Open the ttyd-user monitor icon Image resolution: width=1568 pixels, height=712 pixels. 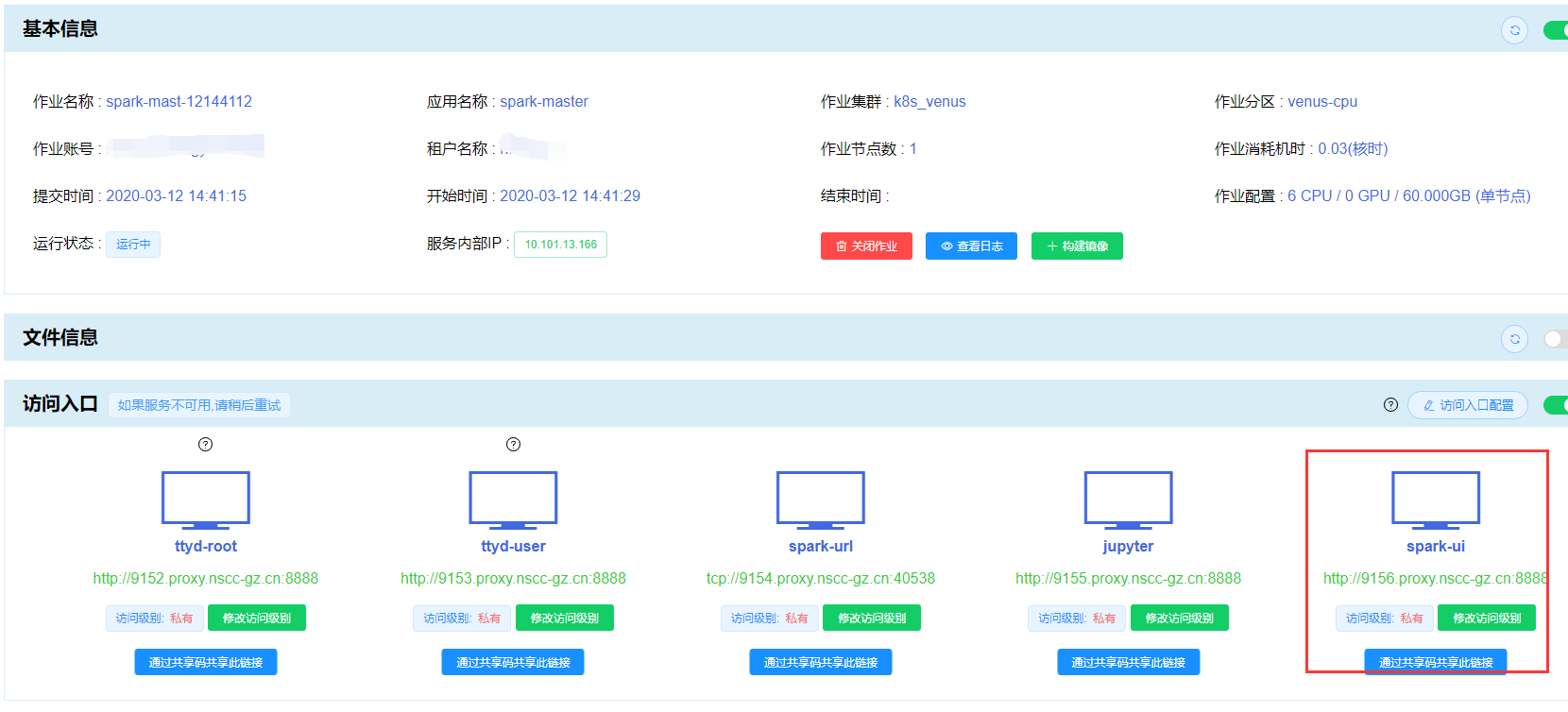click(x=513, y=499)
